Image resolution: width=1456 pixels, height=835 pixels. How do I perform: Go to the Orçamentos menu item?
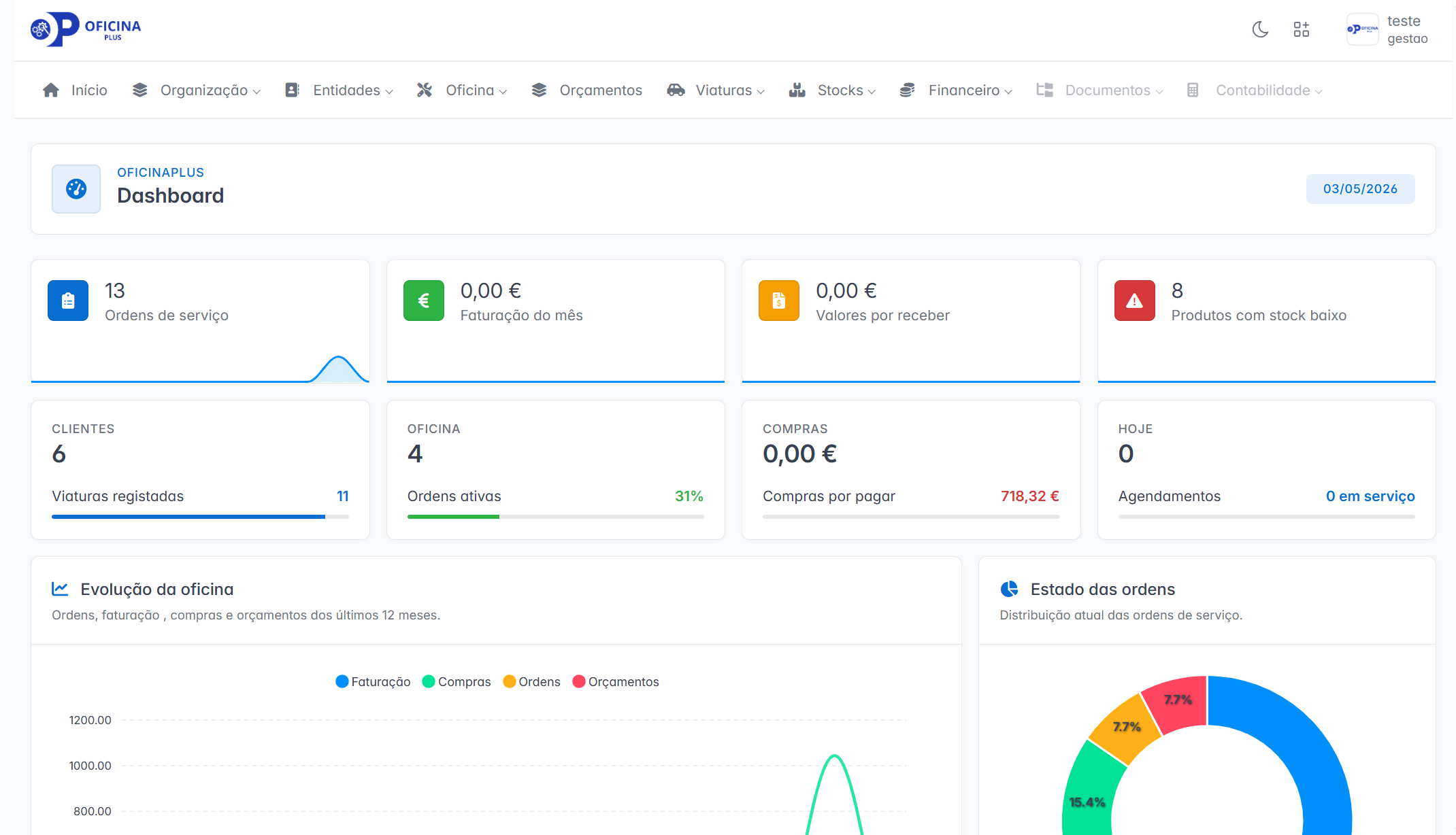pos(601,90)
